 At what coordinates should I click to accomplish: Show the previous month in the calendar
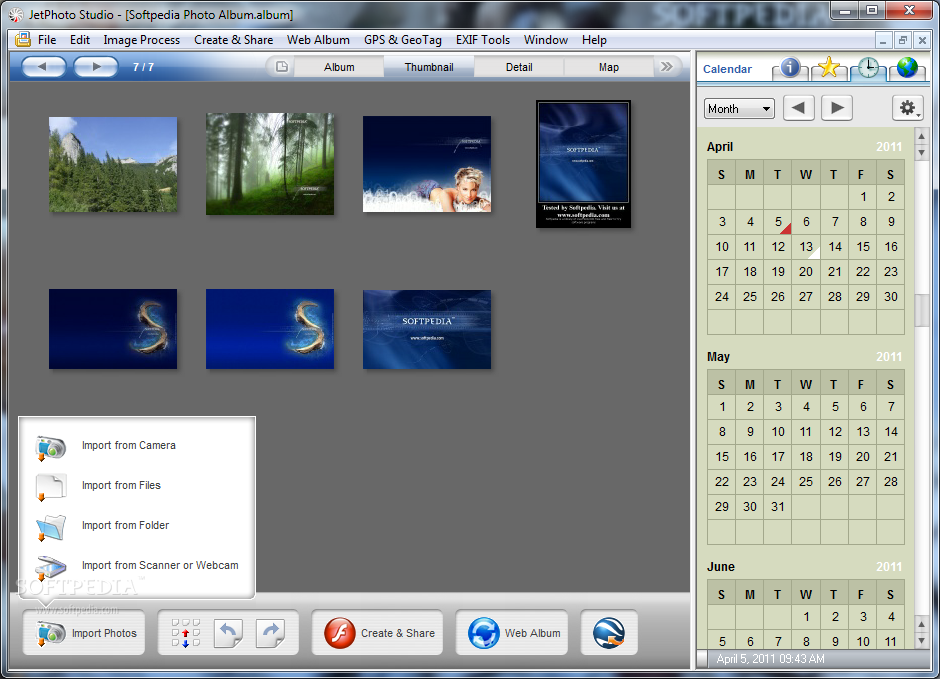(x=799, y=108)
